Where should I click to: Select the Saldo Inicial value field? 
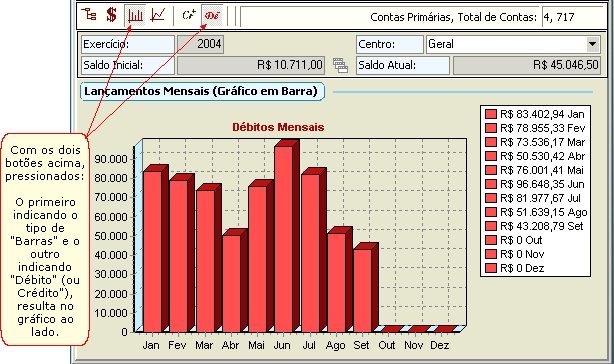click(251, 65)
